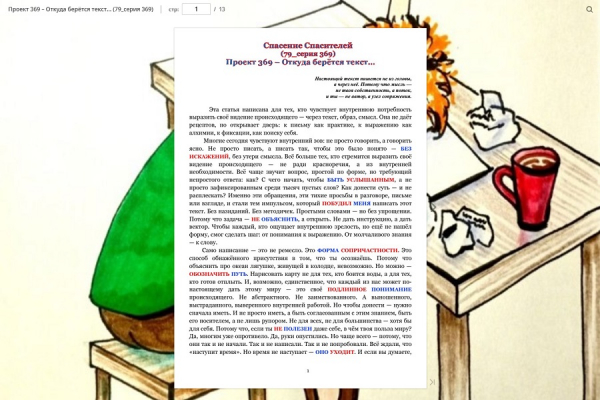600x400 pixels.
Task: Click the page number at the page bottom
Action: pos(308,371)
